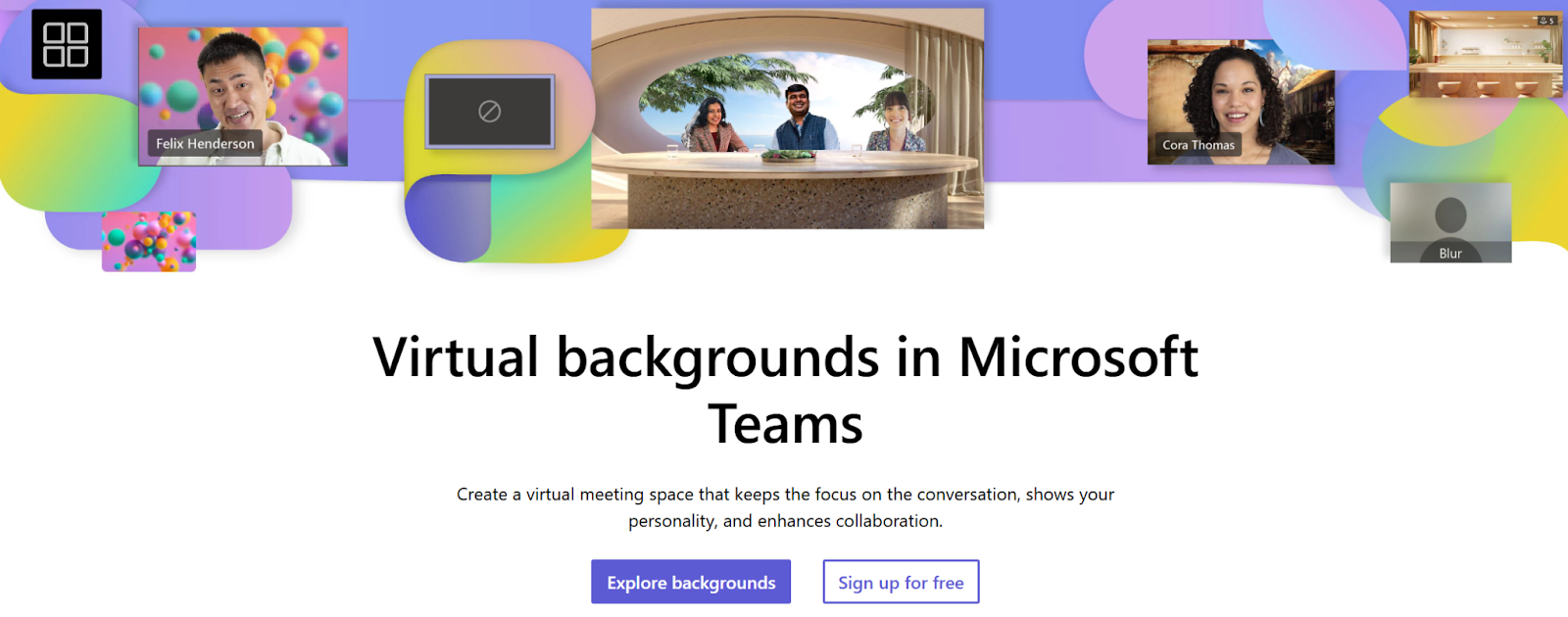
Task: Open Felix Henderson's video tile
Action: pos(243,96)
